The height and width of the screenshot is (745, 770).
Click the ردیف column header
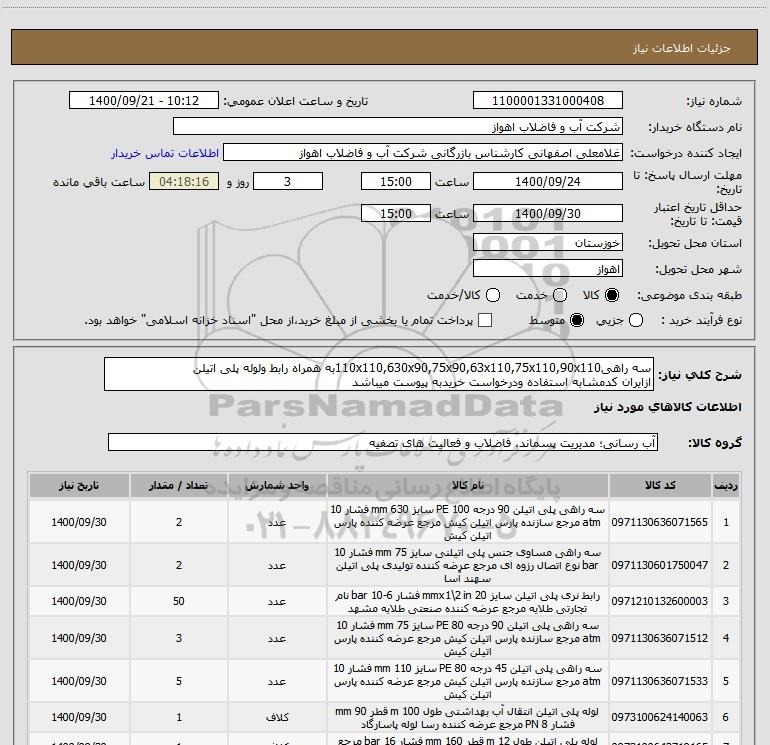point(726,485)
